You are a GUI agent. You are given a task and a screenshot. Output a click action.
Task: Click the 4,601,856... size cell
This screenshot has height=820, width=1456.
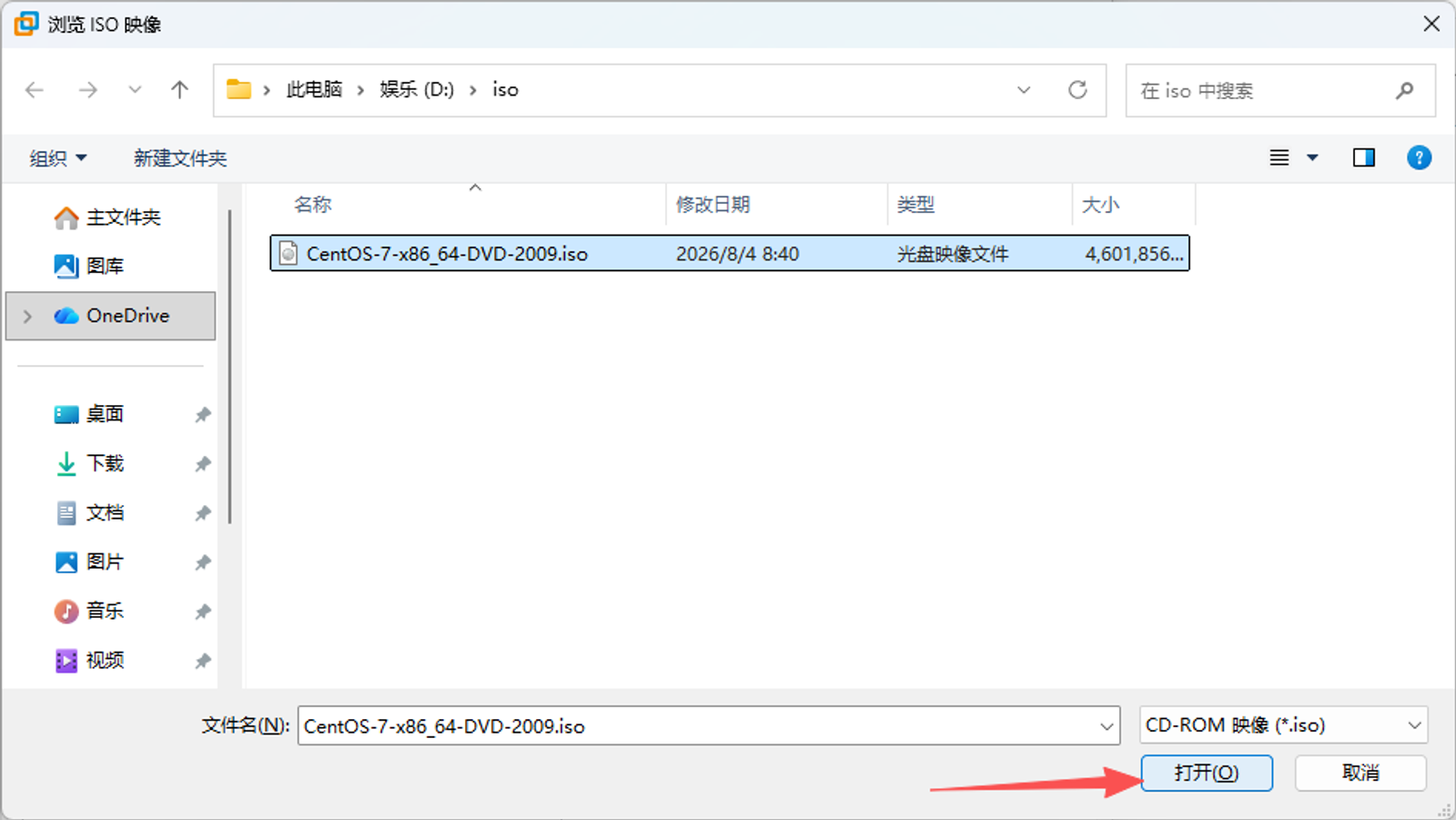click(1134, 254)
